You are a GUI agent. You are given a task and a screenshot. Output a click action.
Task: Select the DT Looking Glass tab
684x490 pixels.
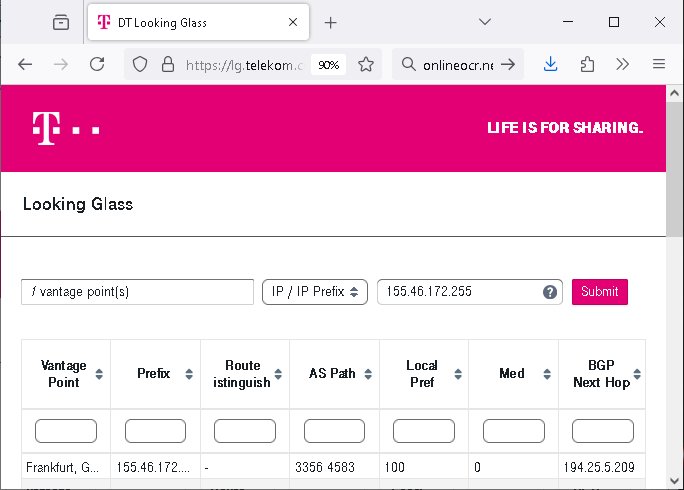coord(198,22)
